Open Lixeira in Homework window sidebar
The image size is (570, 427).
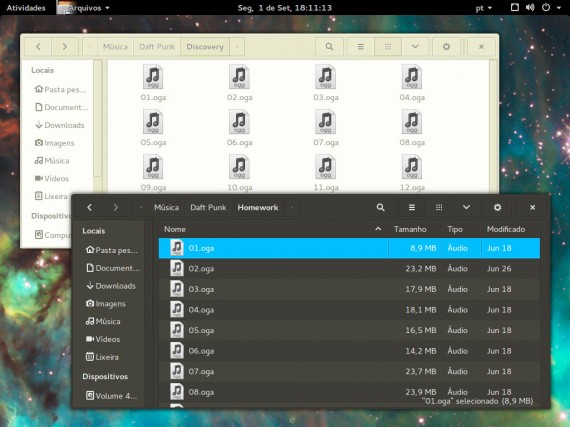[102, 357]
